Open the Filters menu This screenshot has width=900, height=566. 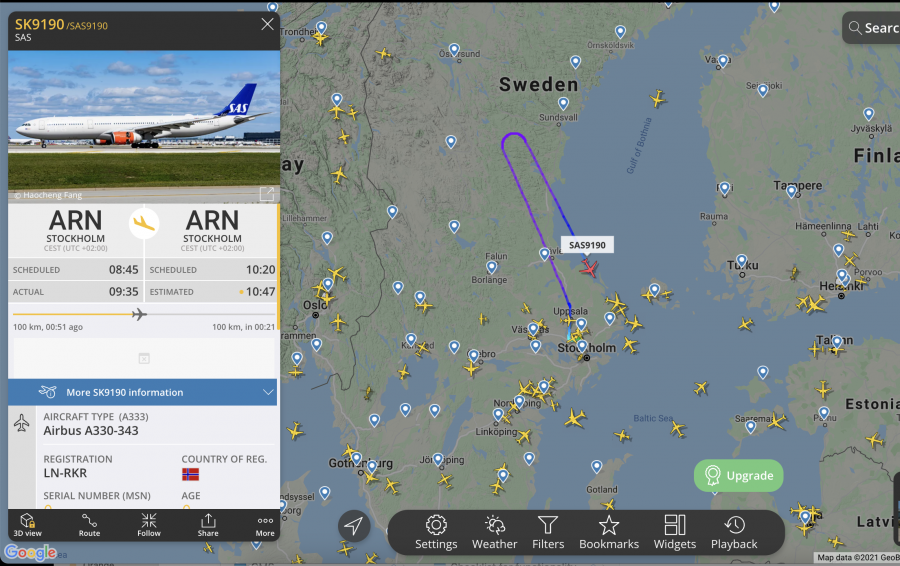pos(548,533)
